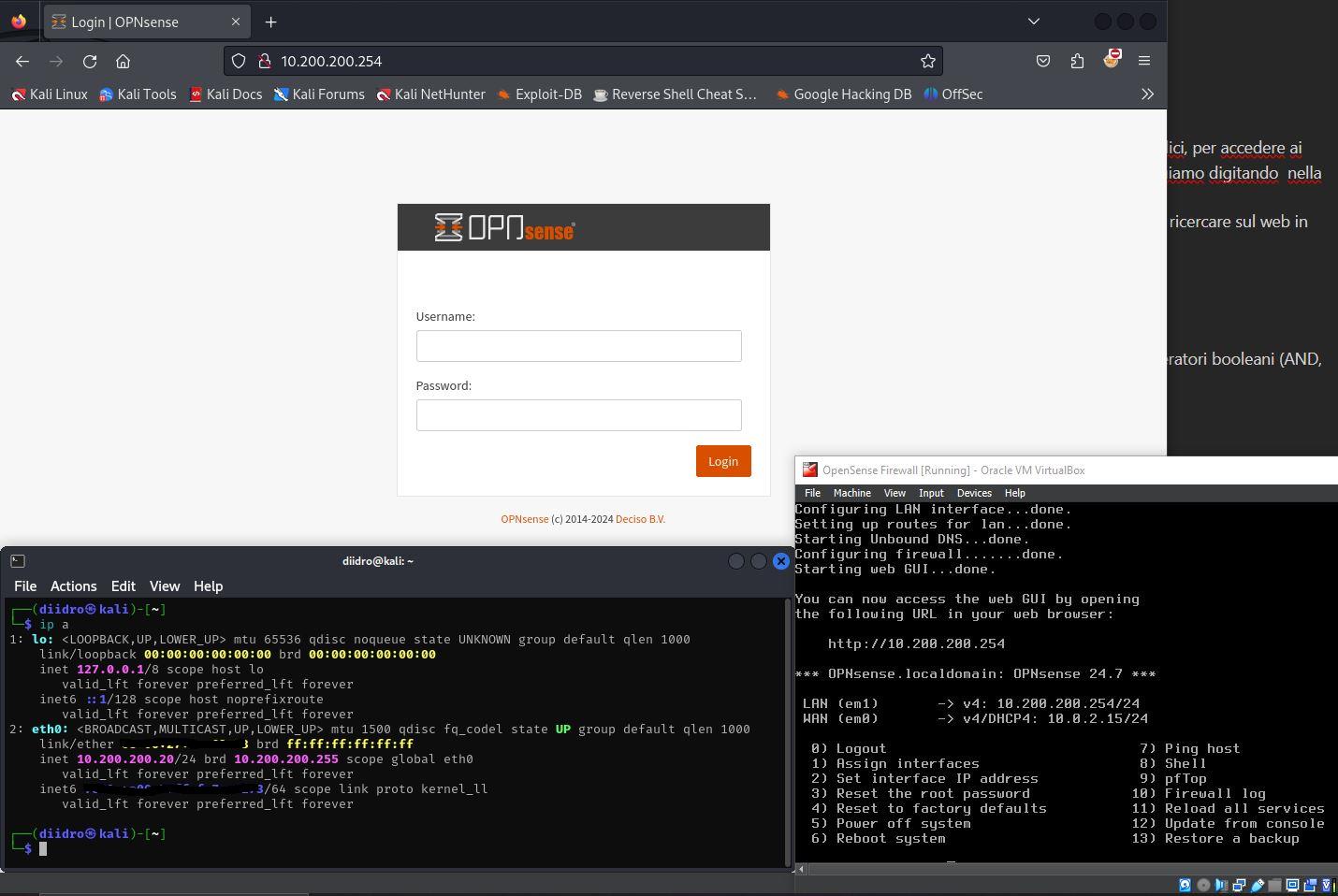Image resolution: width=1338 pixels, height=896 pixels.
Task: Click the Firefox home icon
Action: point(123,61)
